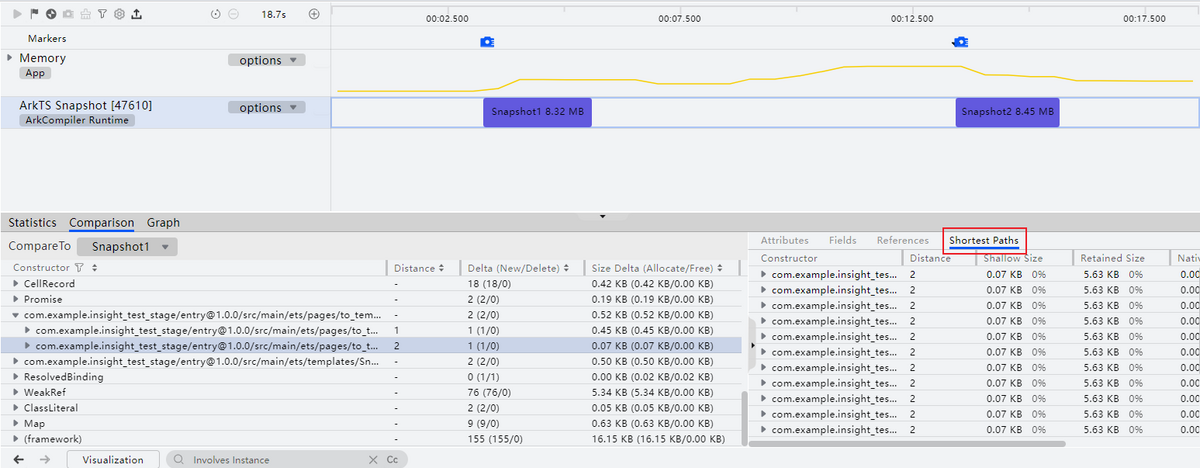Click the reset timeline zoom icon
This screenshot has width=1200, height=468.
point(216,15)
